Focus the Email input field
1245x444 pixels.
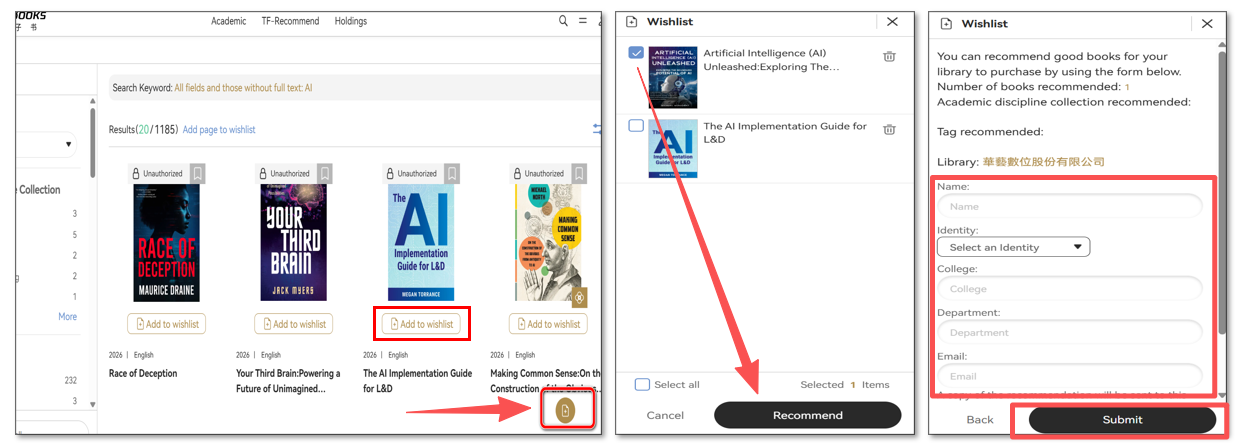pos(1069,376)
